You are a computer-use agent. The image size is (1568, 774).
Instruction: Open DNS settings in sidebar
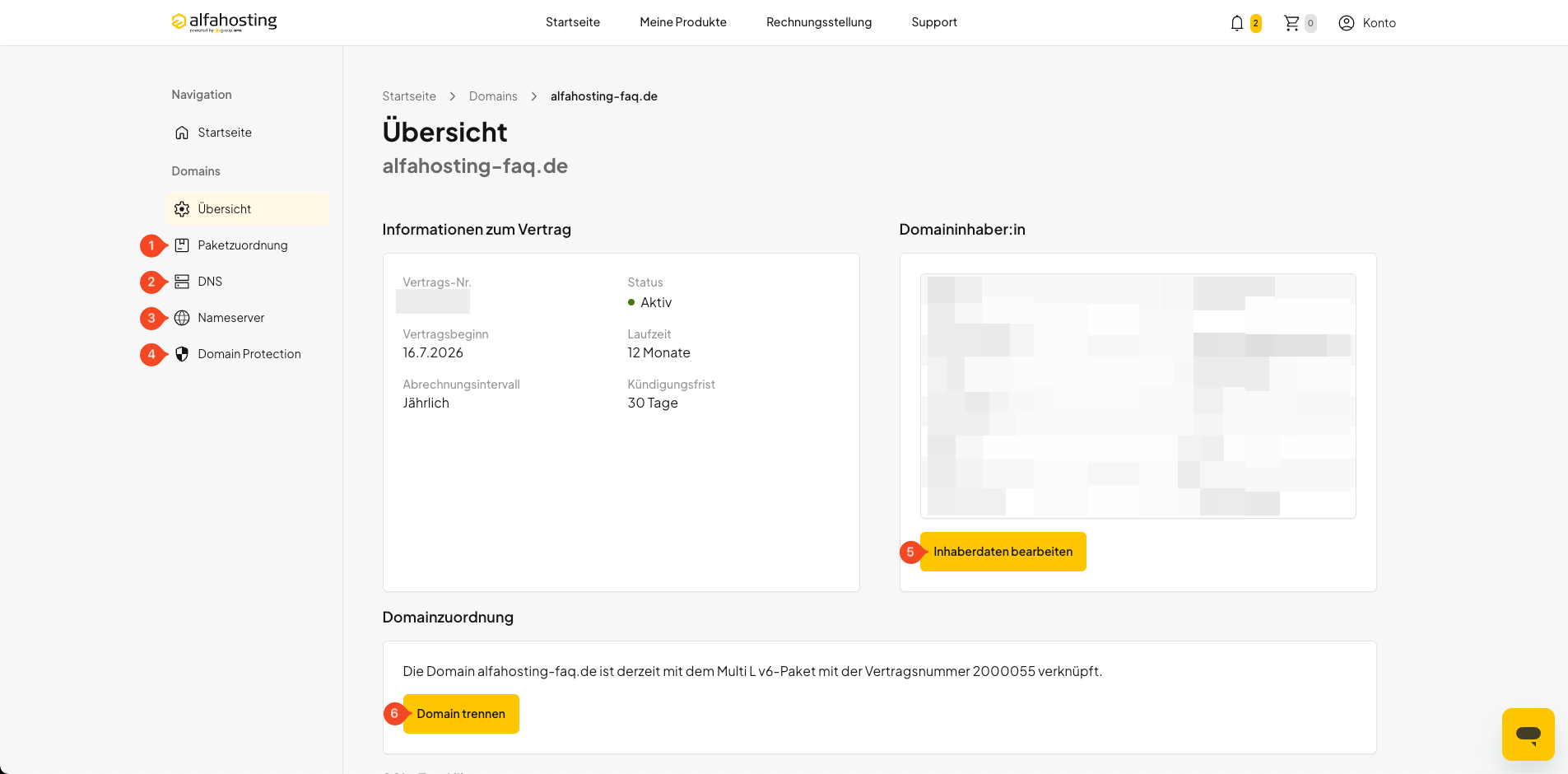[x=247, y=282]
